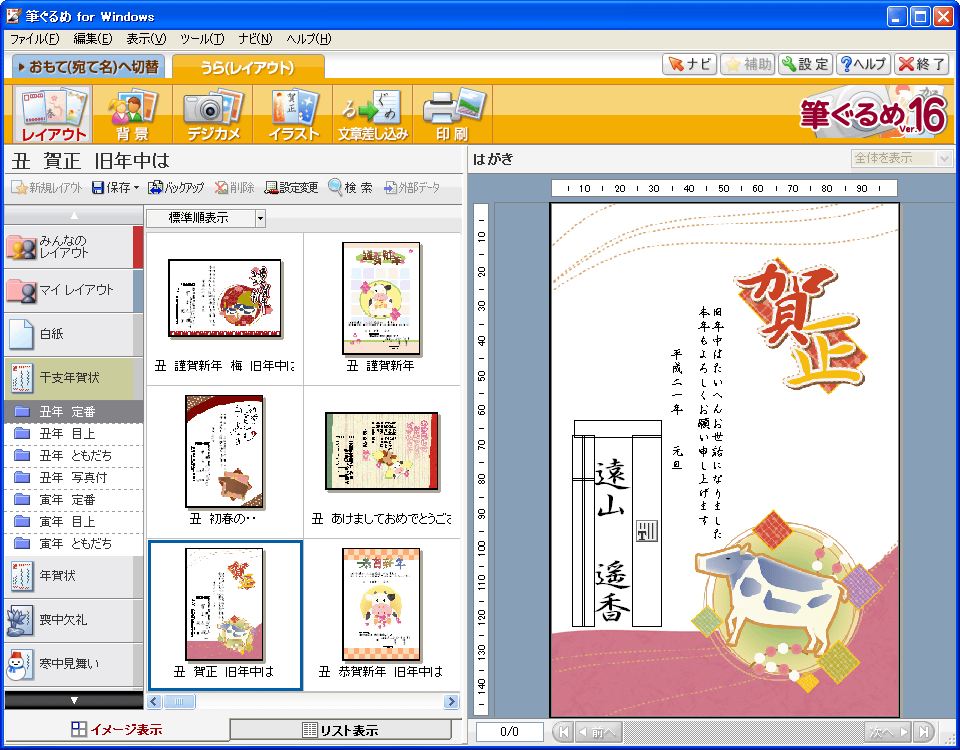960x750 pixels.
Task: Open the イラスト (Illustration) tool
Action: [x=294, y=114]
